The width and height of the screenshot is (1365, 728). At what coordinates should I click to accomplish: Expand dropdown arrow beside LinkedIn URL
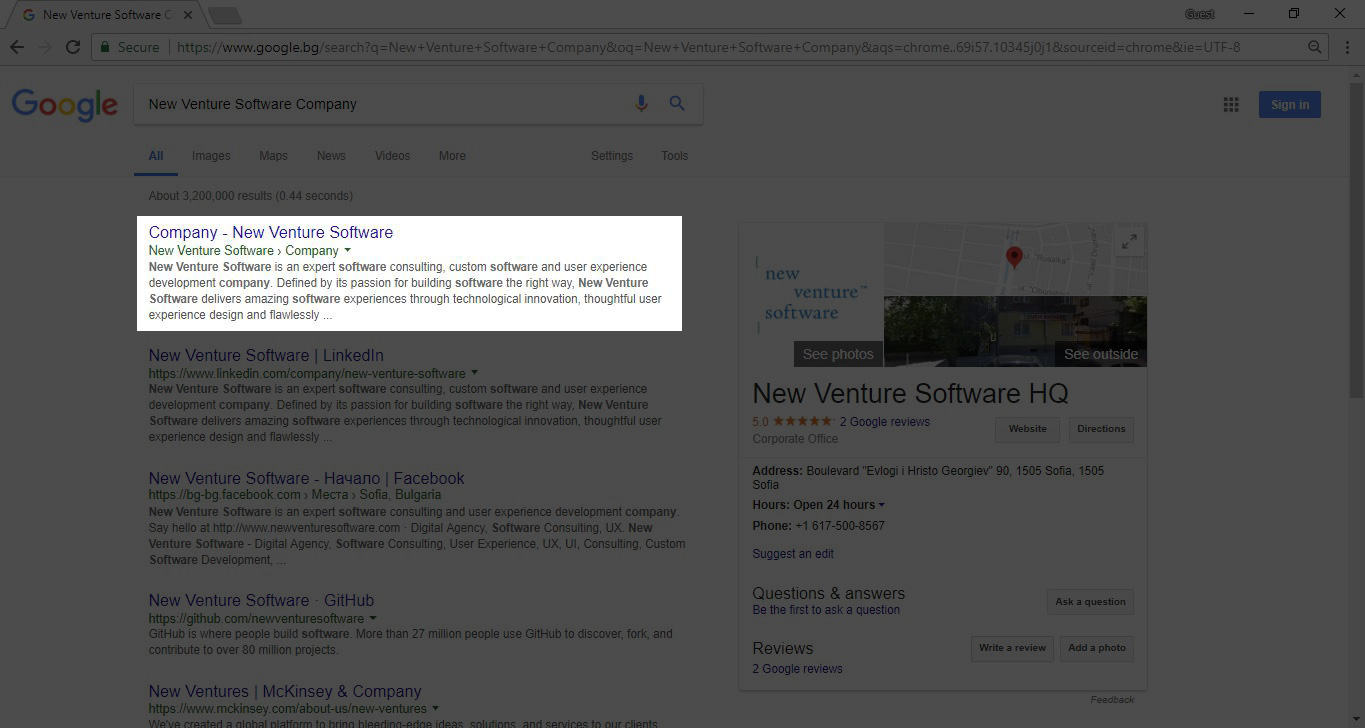click(x=474, y=372)
